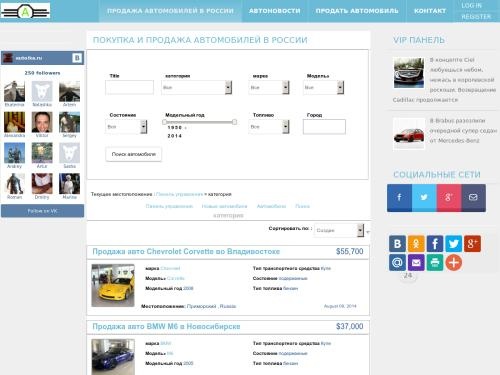Open the Marina follower avatar
Image resolution: width=500 pixels, height=375 pixels.
(x=69, y=184)
